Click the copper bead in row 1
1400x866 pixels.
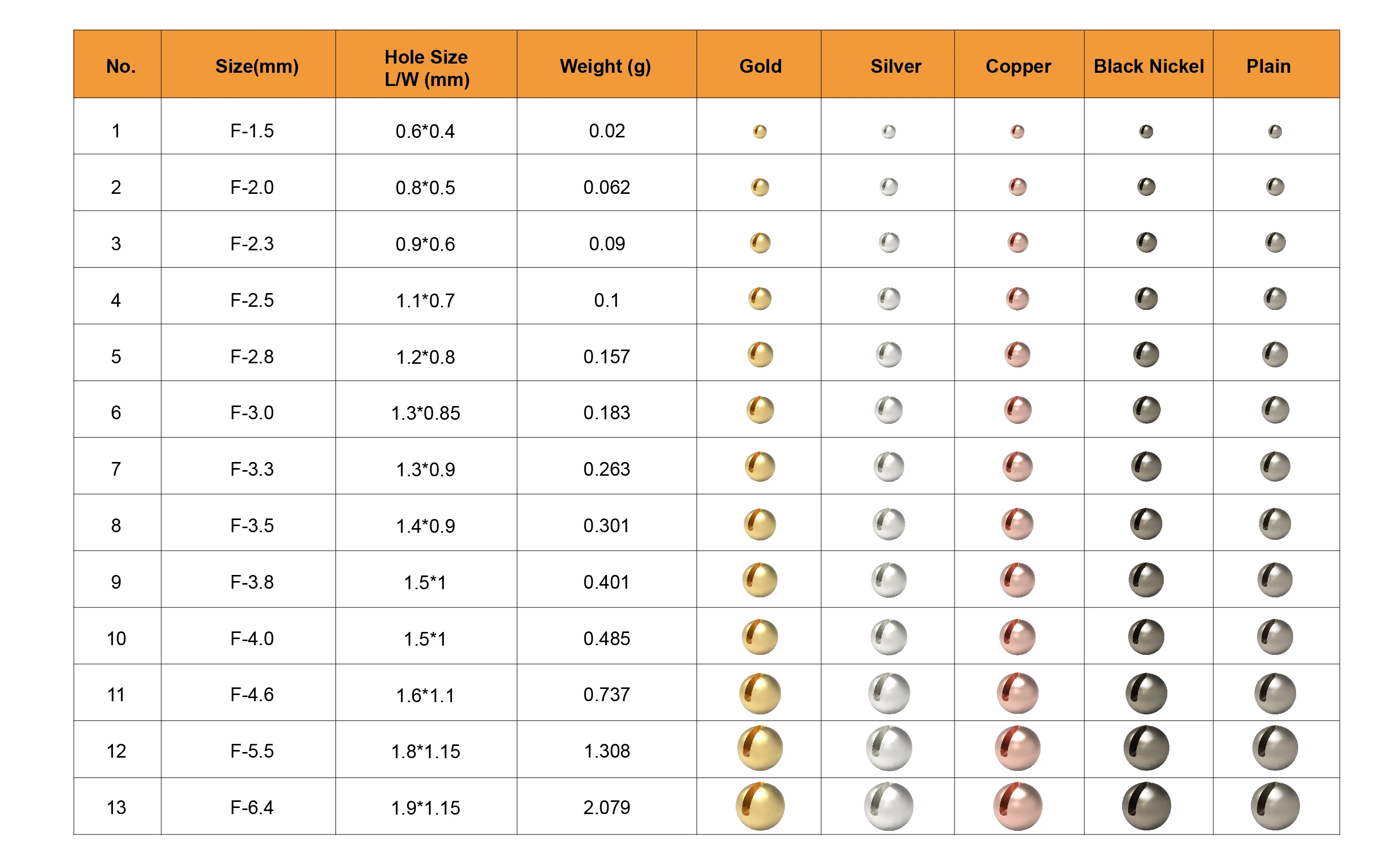tap(1017, 131)
